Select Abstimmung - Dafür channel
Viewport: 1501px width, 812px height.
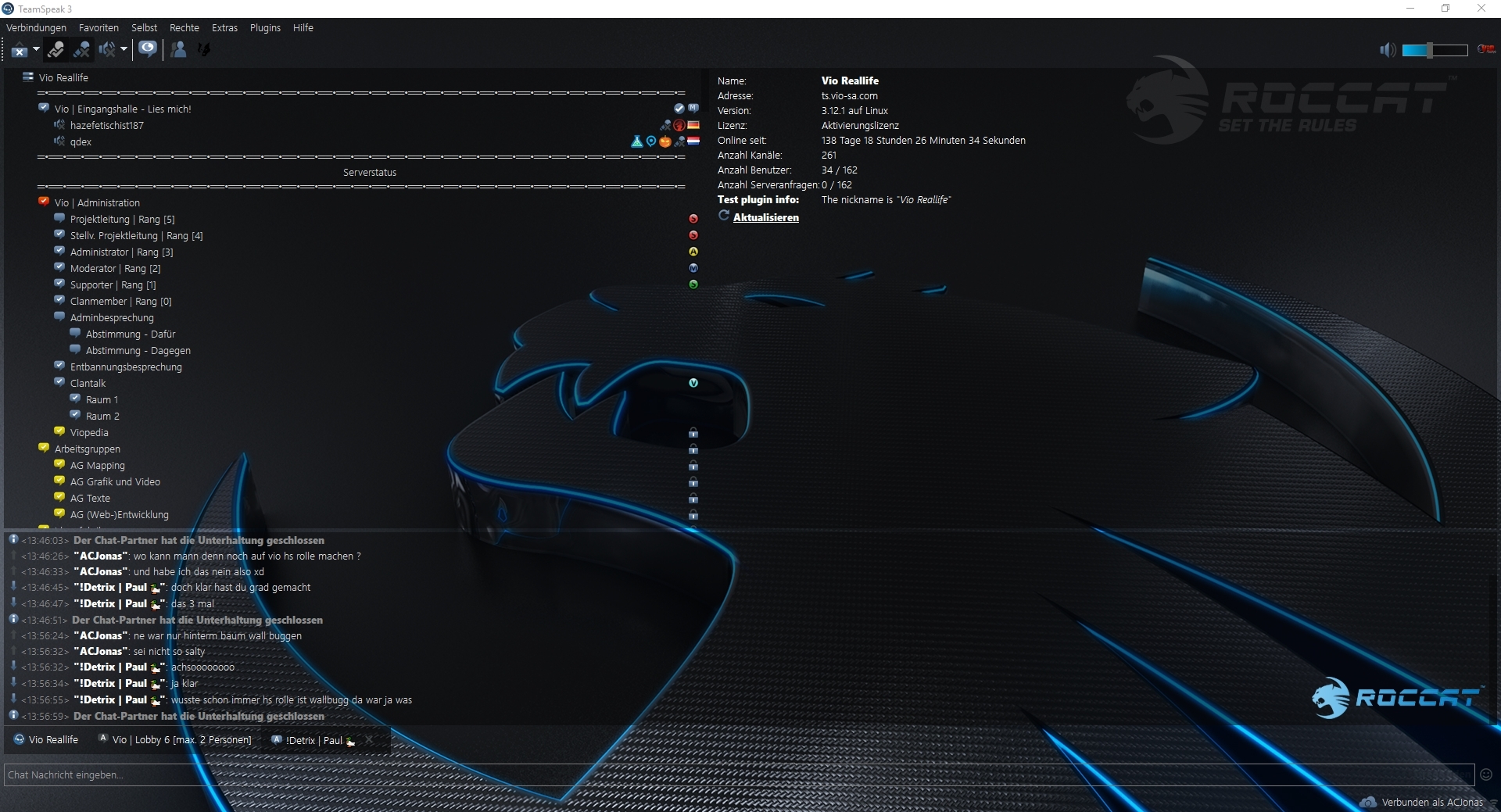(x=131, y=334)
